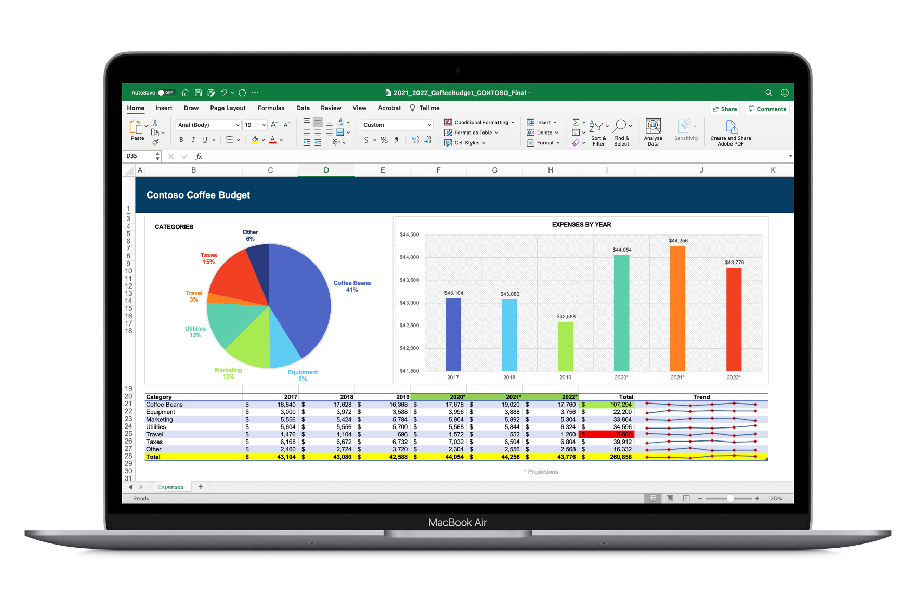Open the Expenses sheet tab

pyautogui.click(x=170, y=487)
